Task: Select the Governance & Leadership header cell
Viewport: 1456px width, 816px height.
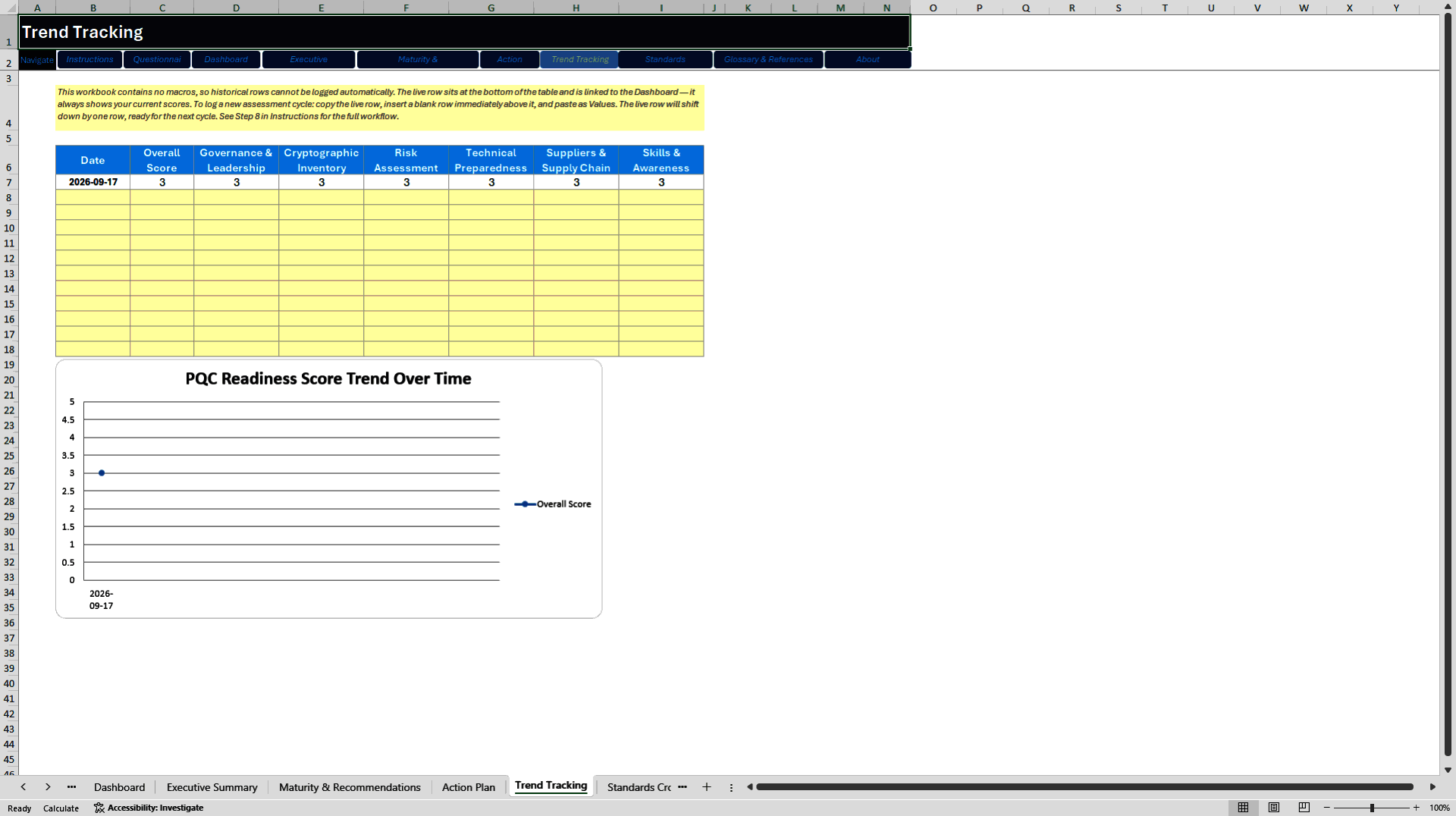Action: tap(236, 160)
